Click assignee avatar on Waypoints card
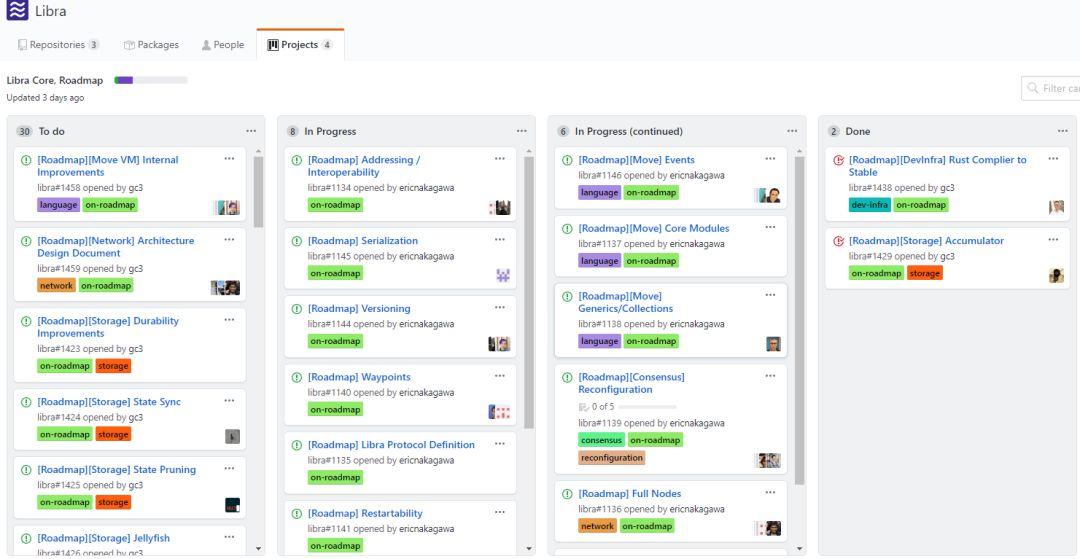This screenshot has width=1080, height=559. (499, 412)
